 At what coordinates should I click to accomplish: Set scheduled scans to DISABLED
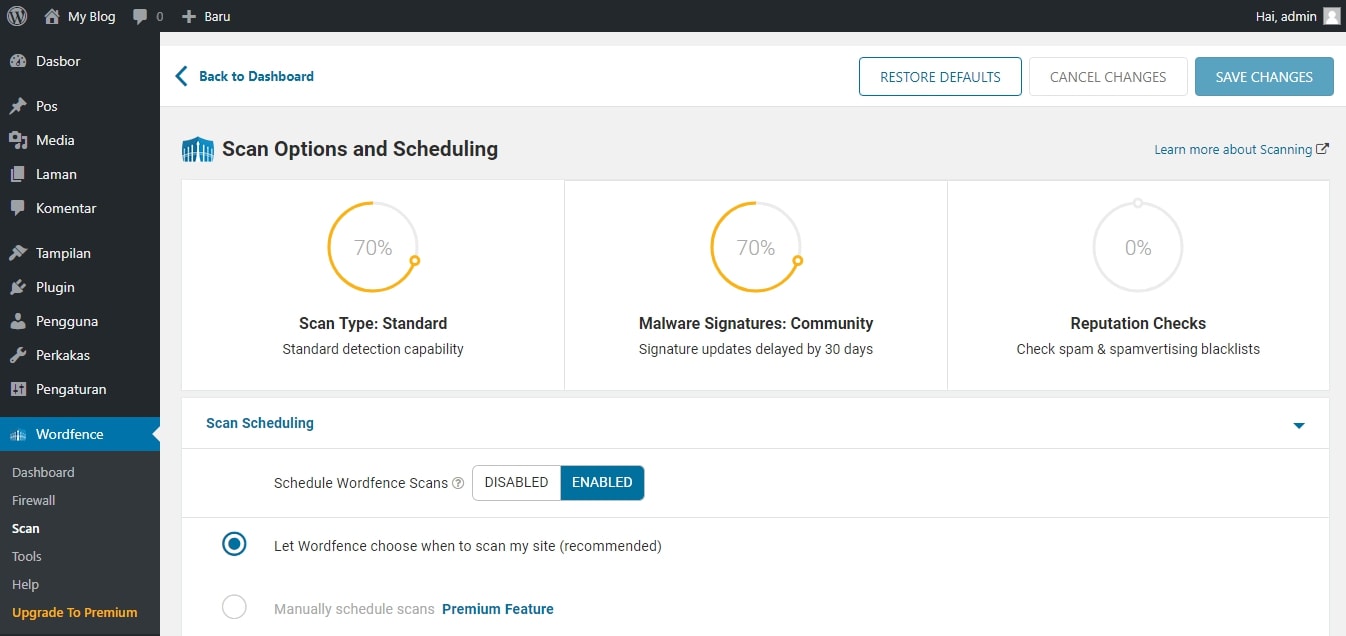[516, 482]
